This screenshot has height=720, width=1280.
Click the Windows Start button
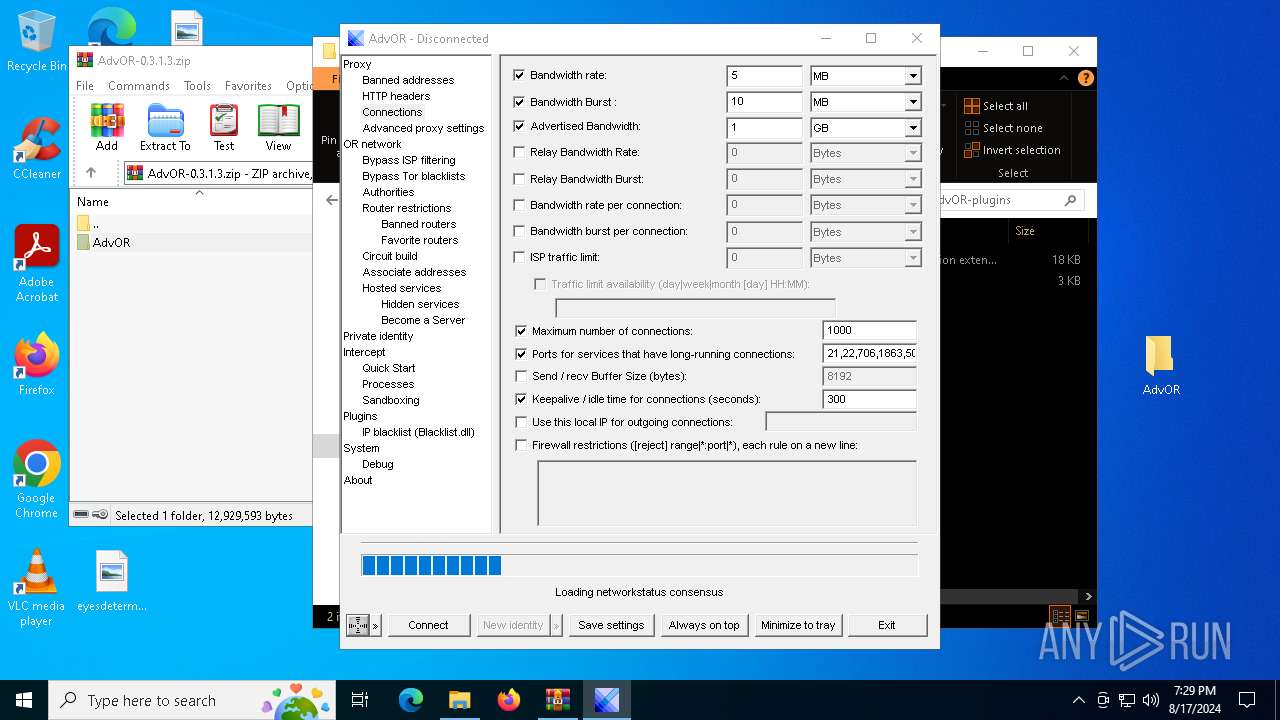(24, 700)
